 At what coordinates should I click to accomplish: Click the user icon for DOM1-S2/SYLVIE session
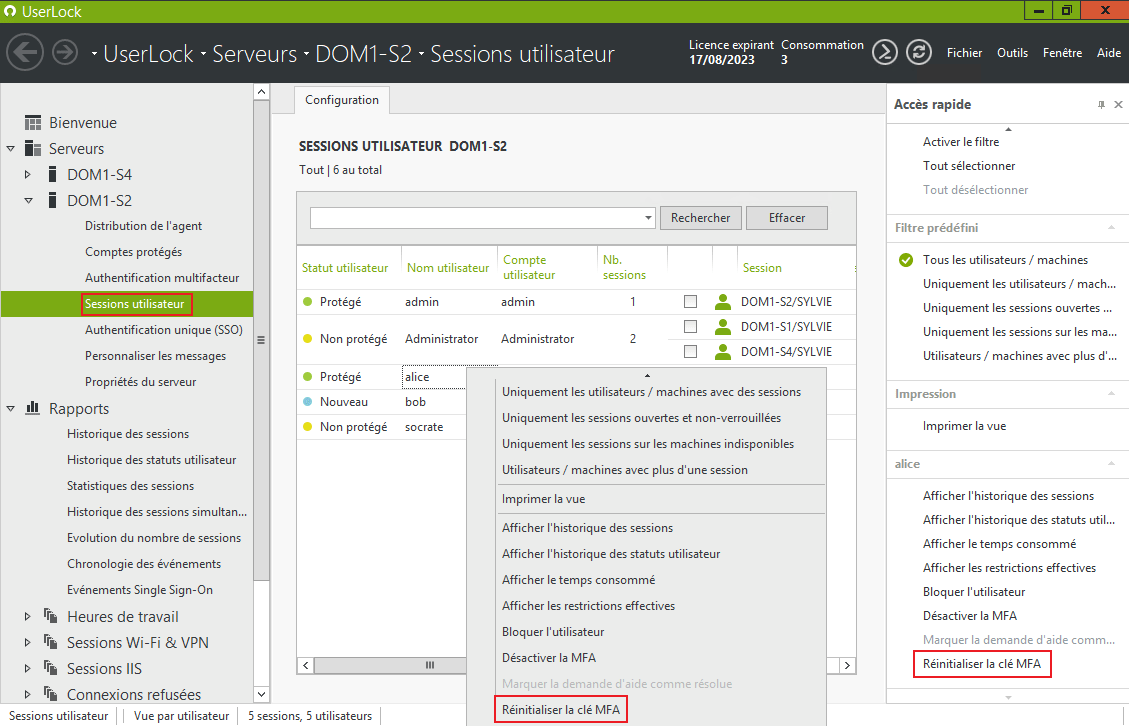[x=722, y=302]
